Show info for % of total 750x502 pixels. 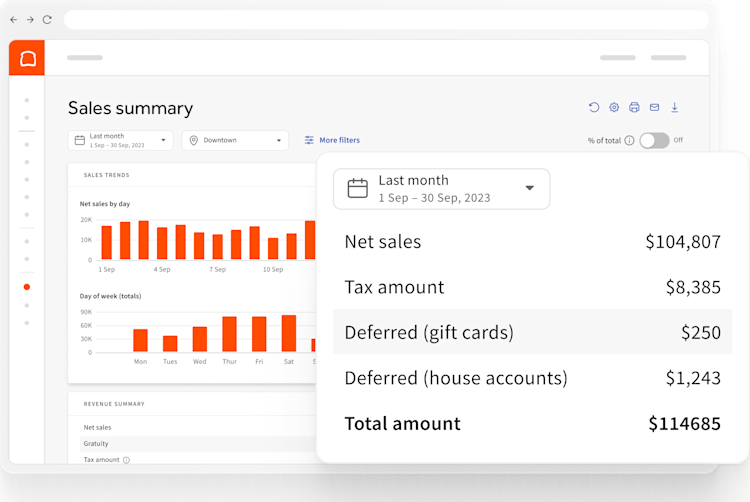tap(629, 141)
